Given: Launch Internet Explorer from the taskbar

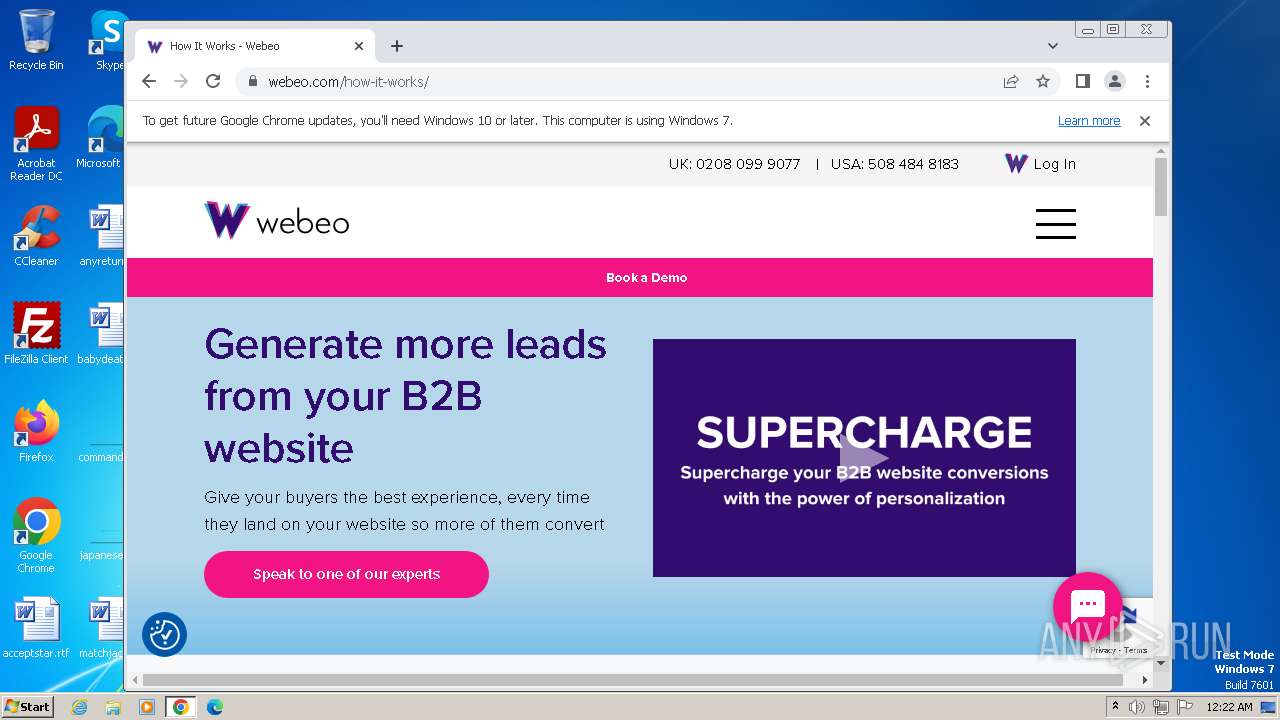Looking at the screenshot, I should tap(79, 707).
